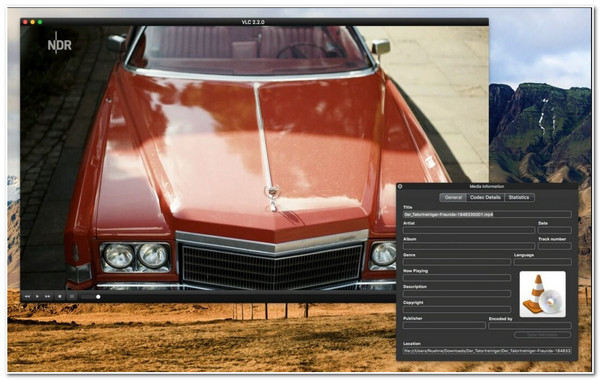The image size is (600, 380).
Task: Open the Codec Details tab
Action: (x=485, y=197)
